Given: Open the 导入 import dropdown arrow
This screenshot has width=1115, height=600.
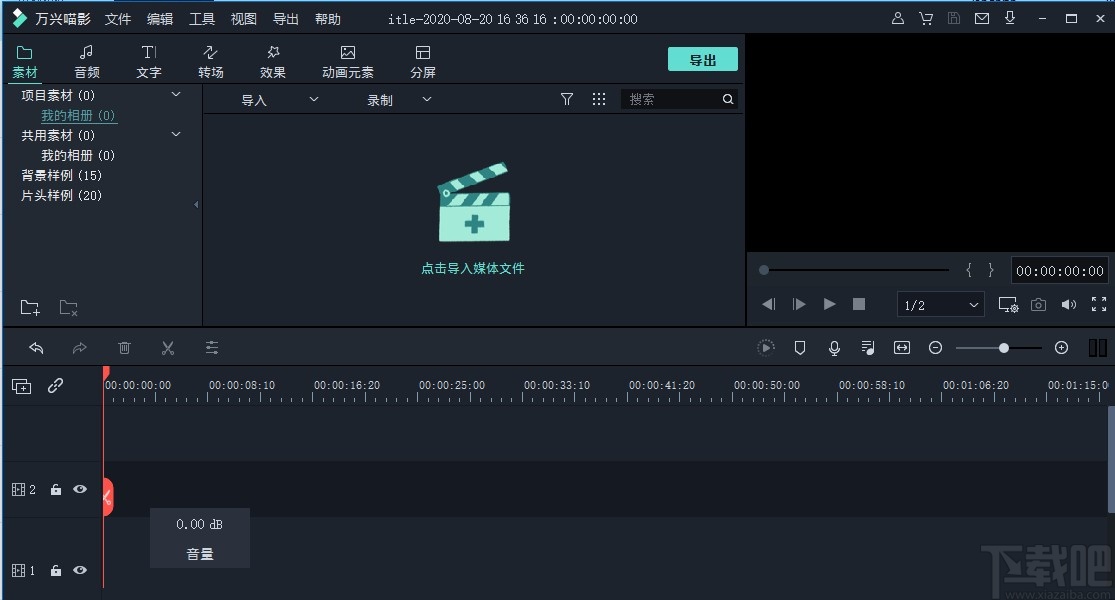Looking at the screenshot, I should [313, 99].
